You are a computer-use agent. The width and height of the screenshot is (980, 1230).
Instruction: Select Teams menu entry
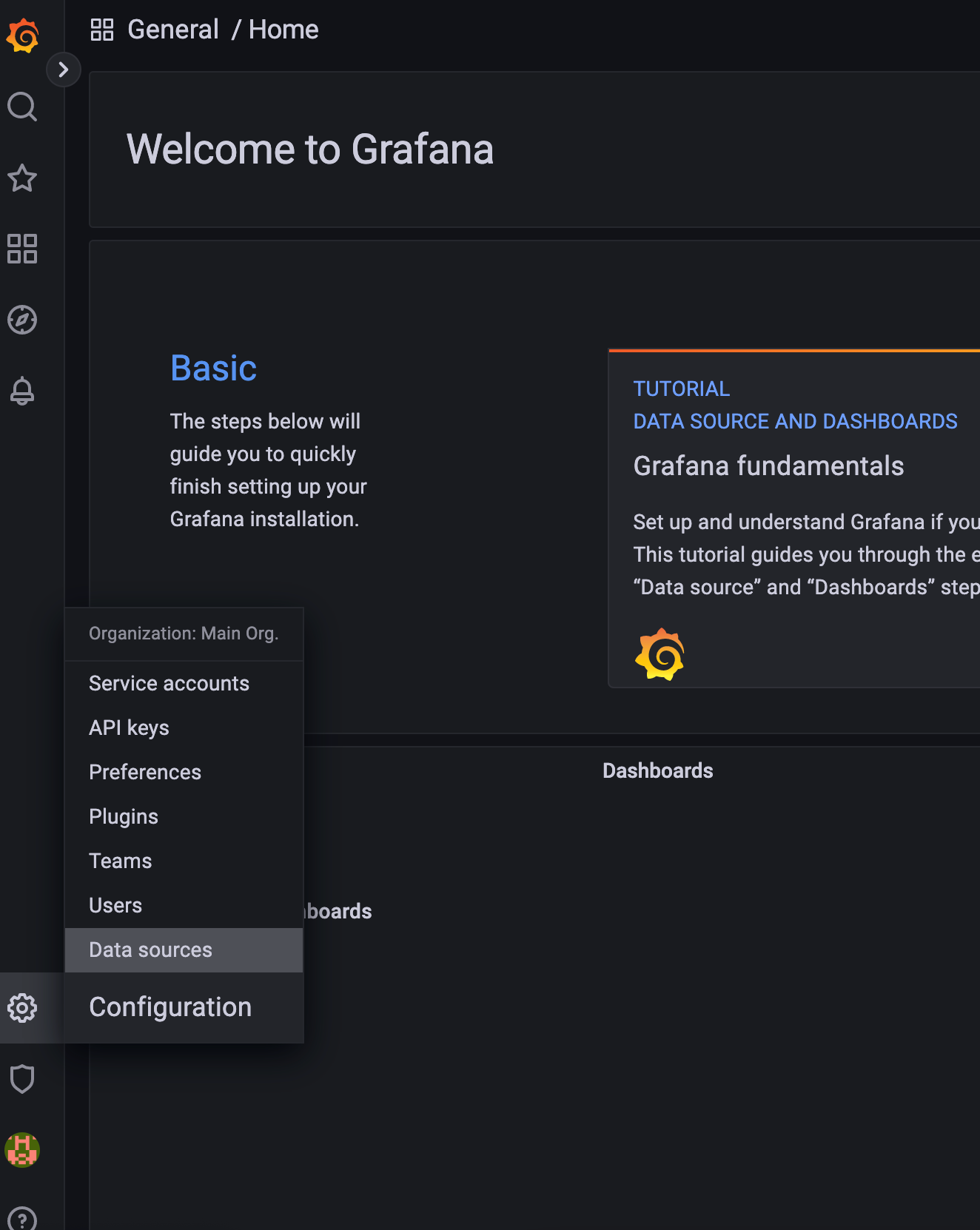[x=184, y=861]
